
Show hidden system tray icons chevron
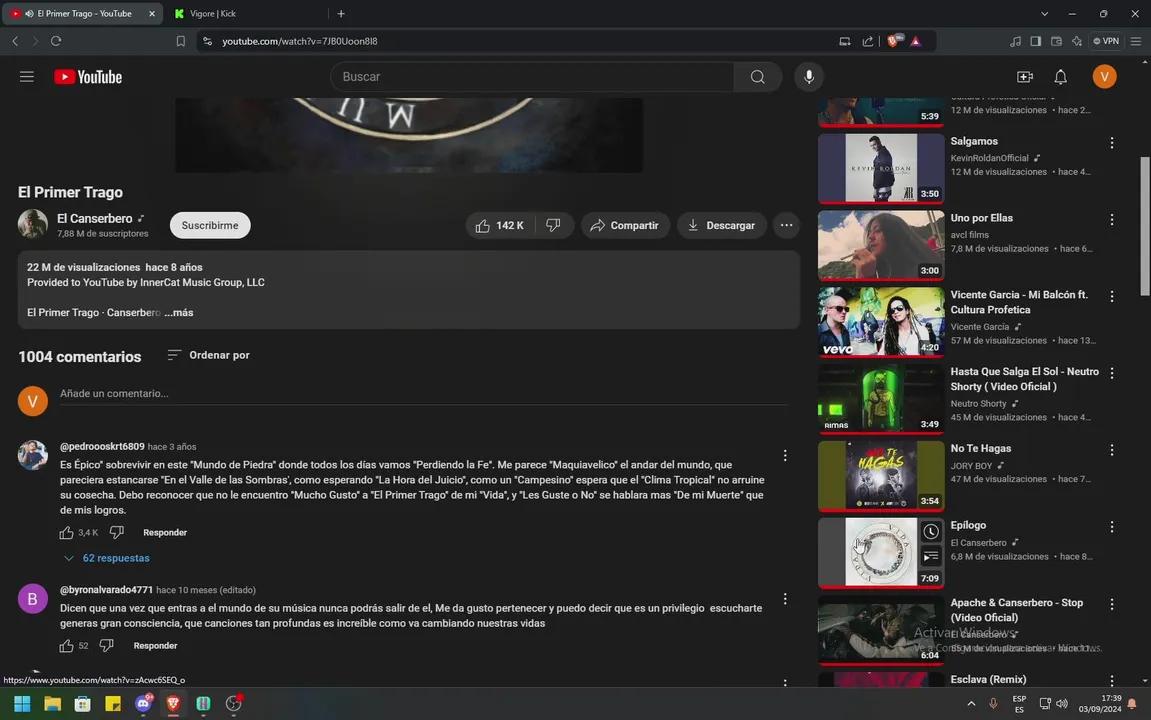click(971, 704)
